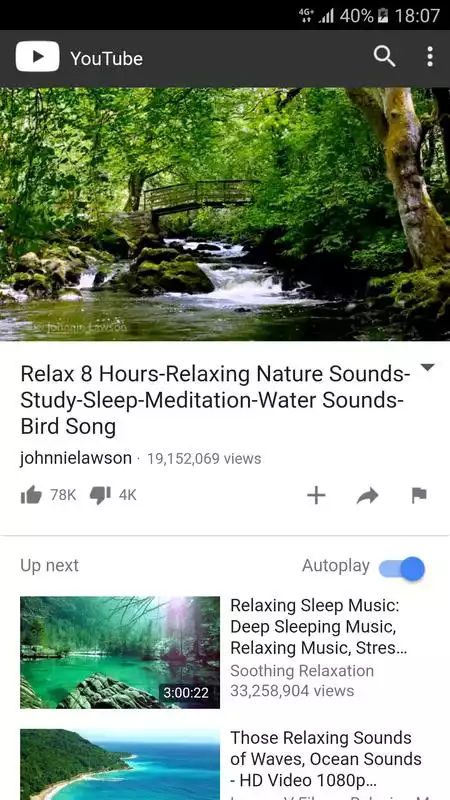The width and height of the screenshot is (450, 800).
Task: Dislike the video with thumbs down
Action: (x=100, y=495)
